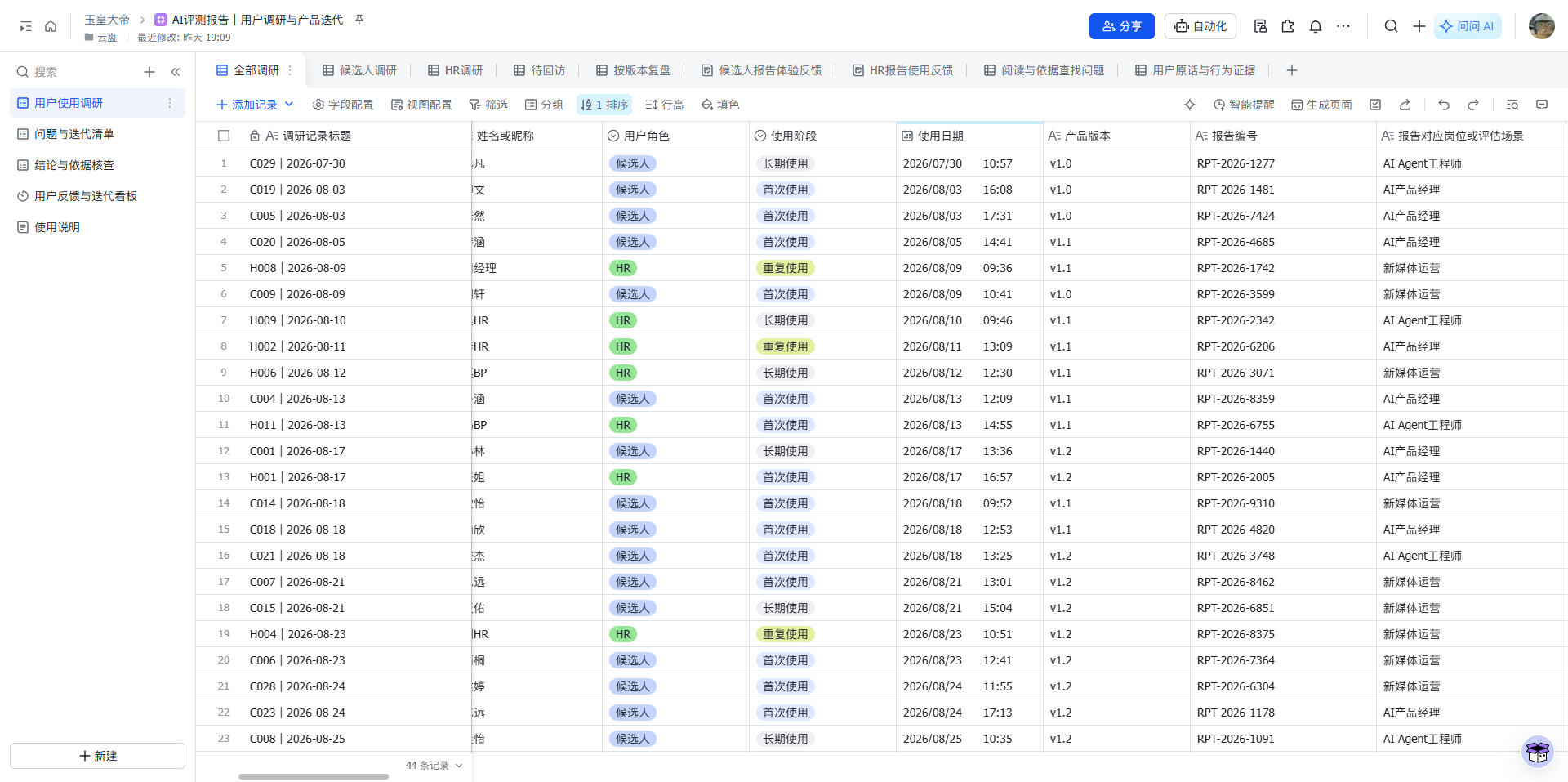Open 行高 row height options
The height and width of the screenshot is (782, 1568).
point(665,105)
